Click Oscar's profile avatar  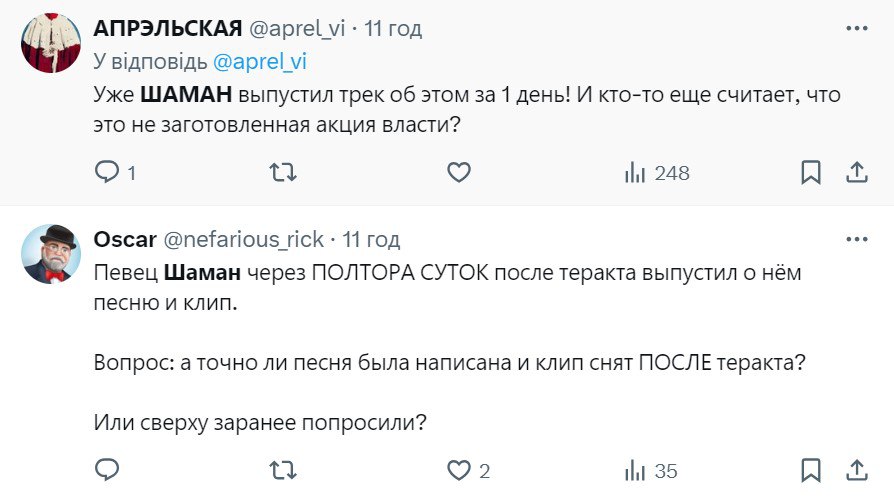tap(51, 253)
